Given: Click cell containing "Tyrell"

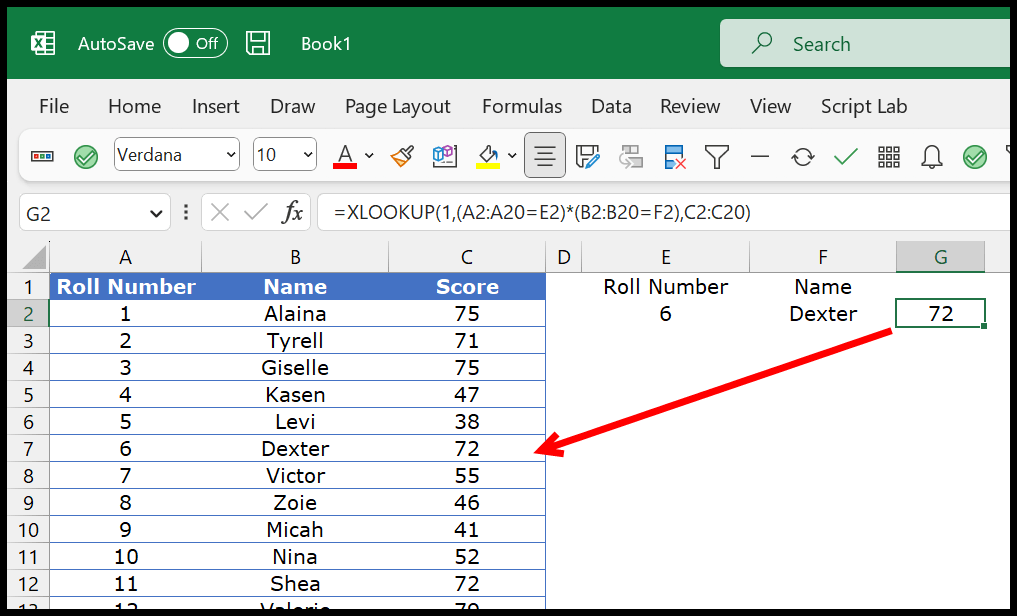Looking at the screenshot, I should (x=295, y=340).
